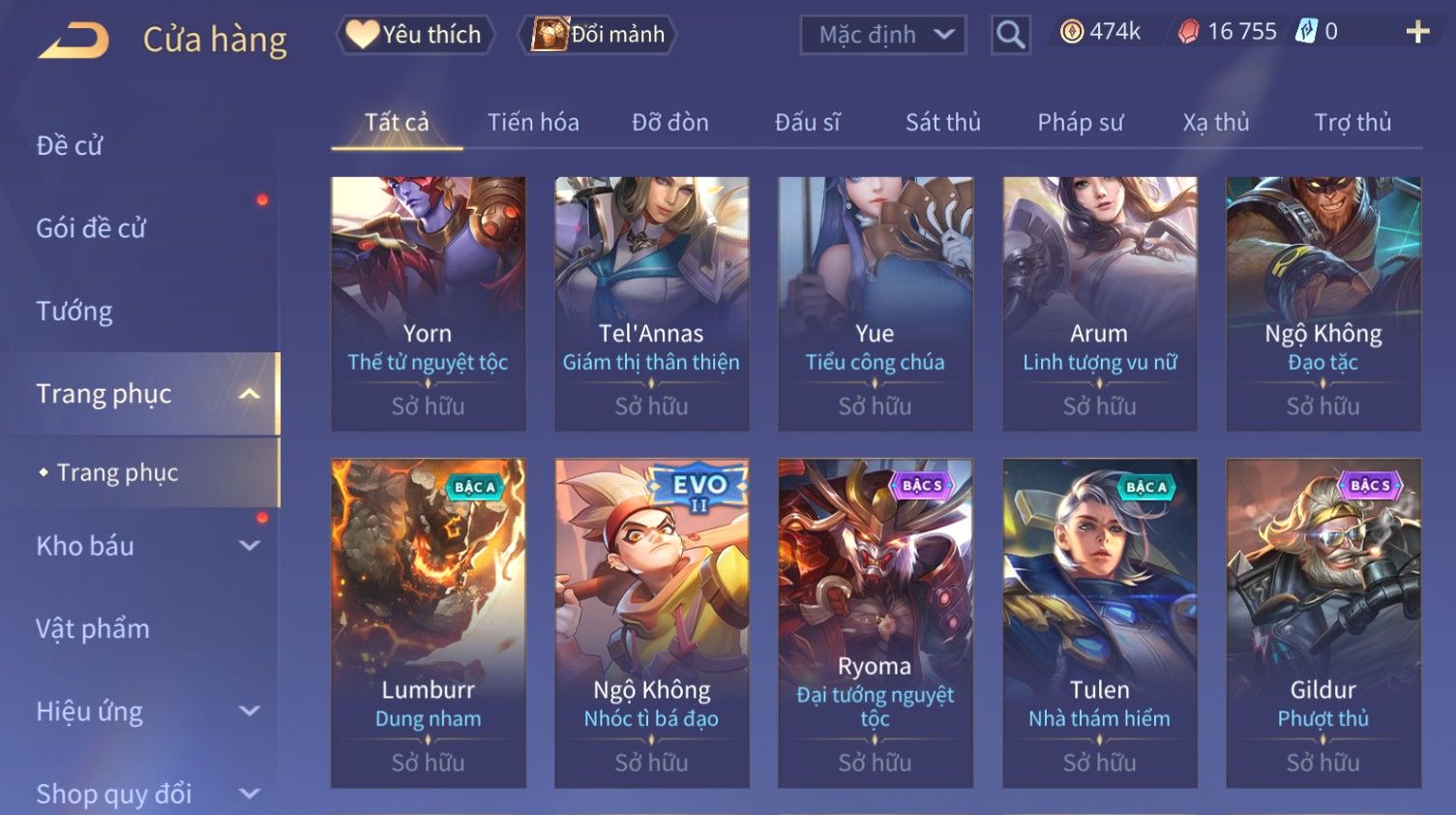
Task: Open Gói đề cử sidebar entry
Action: [91, 228]
